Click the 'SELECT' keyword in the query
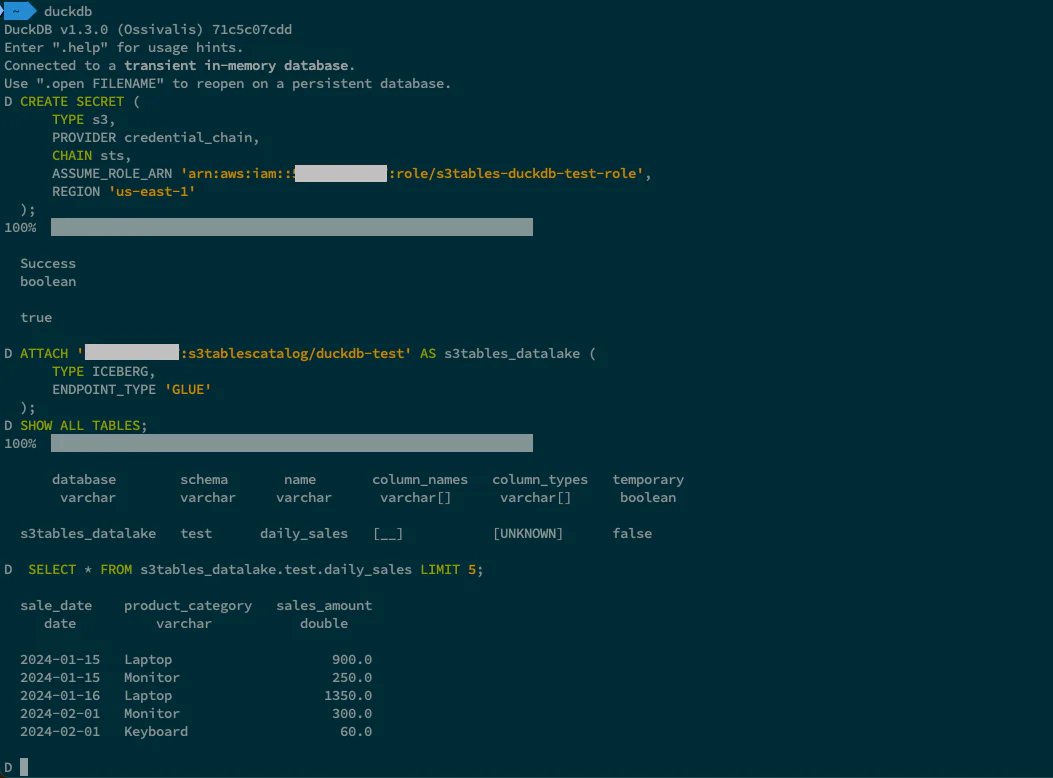This screenshot has height=778, width=1053. click(x=52, y=570)
